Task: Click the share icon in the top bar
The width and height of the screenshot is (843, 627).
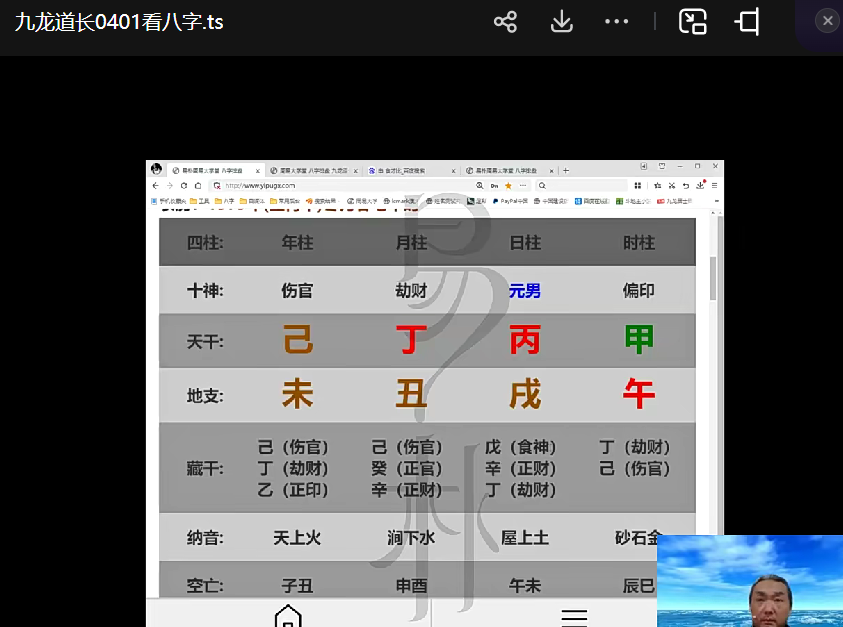Action: pos(505,22)
